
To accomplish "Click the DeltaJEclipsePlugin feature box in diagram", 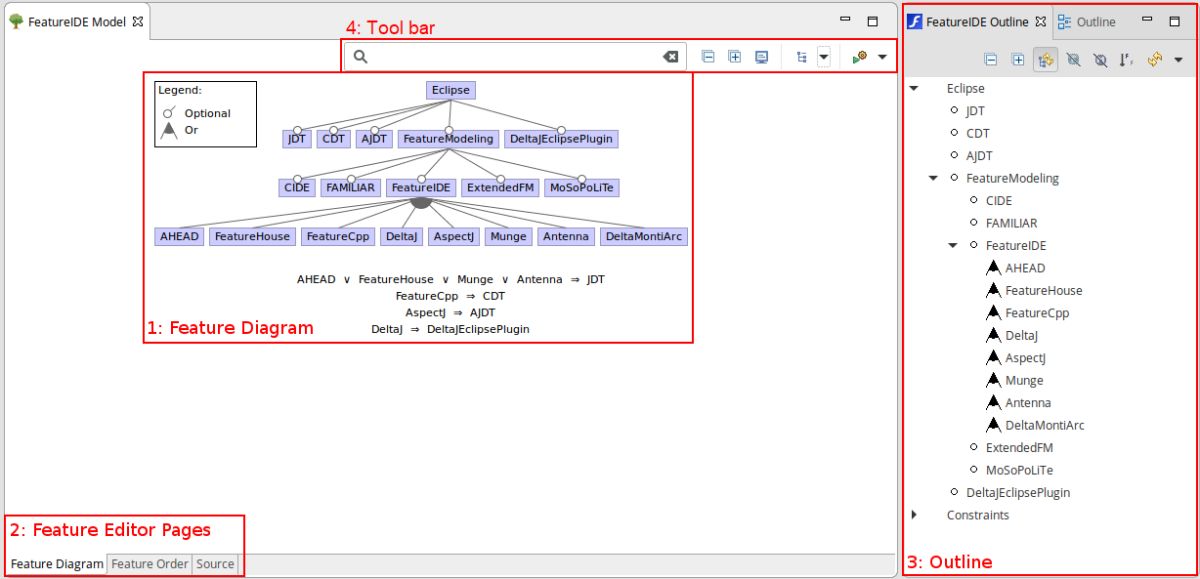I will pos(561,139).
